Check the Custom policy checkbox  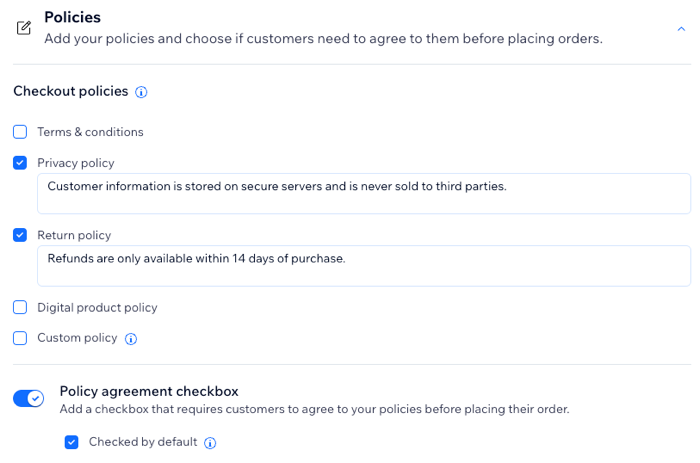pos(20,338)
